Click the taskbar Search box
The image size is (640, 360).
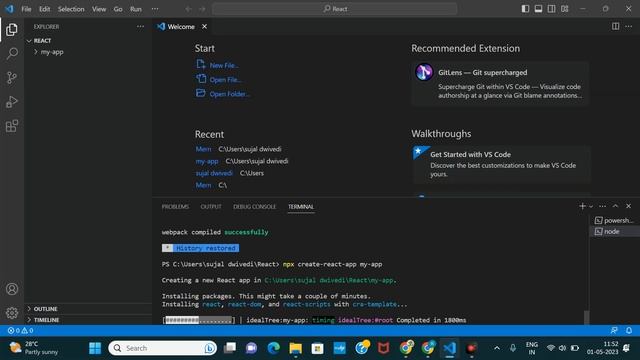coord(162,348)
